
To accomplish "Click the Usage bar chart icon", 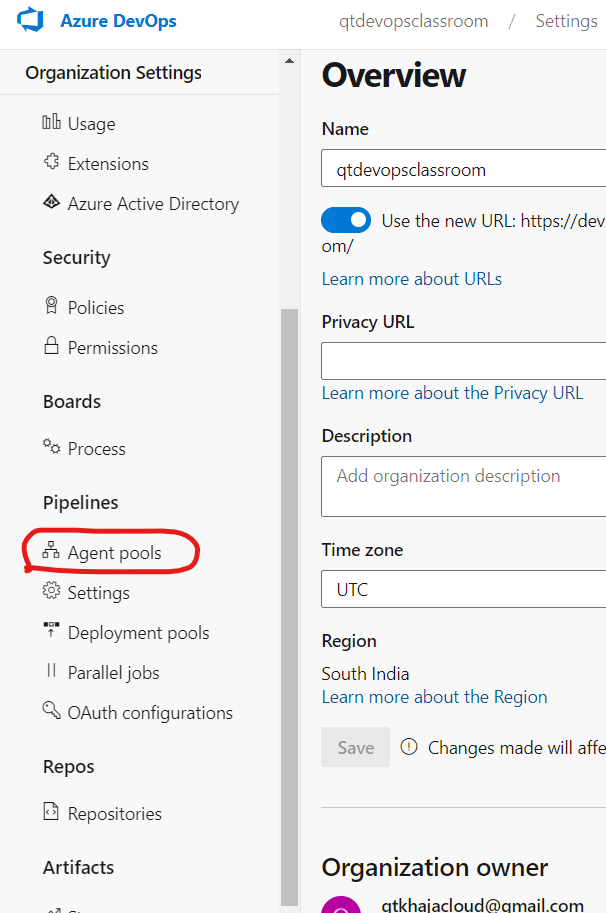I will coord(51,122).
